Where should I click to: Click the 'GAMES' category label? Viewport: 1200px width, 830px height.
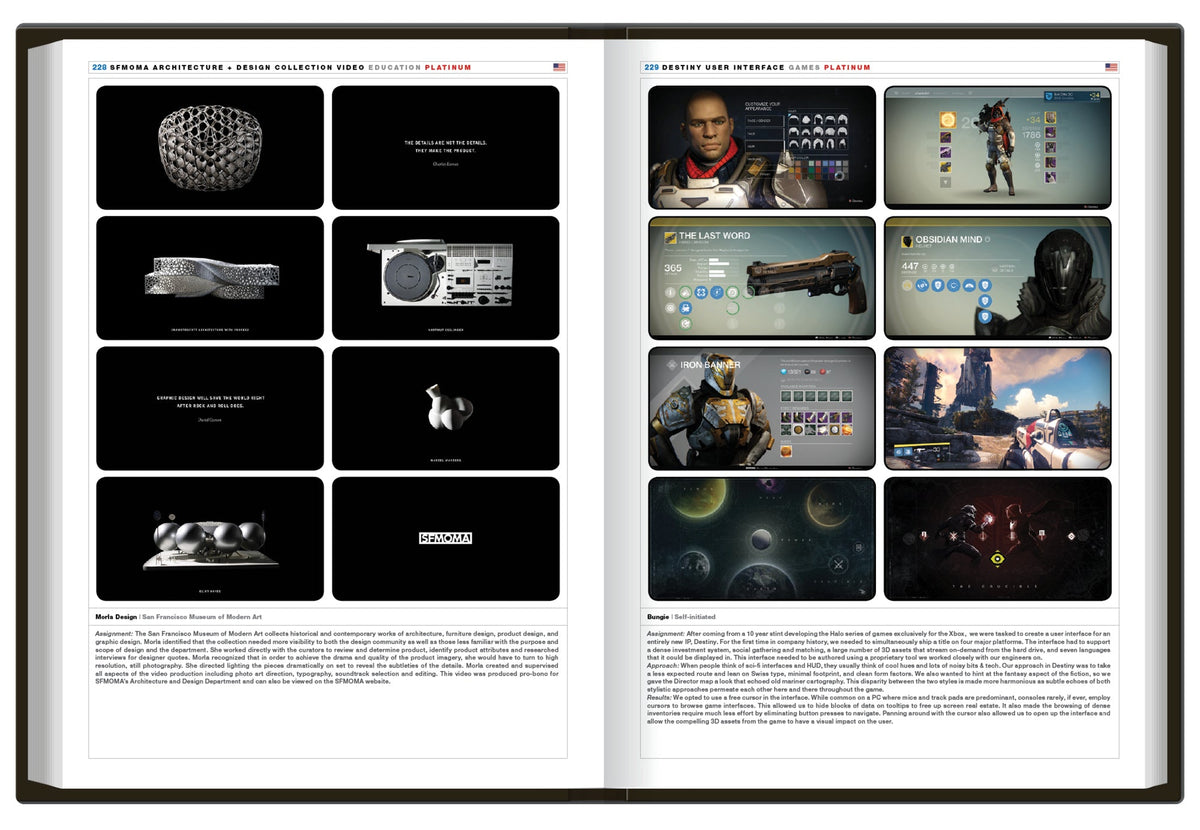pyautogui.click(x=804, y=68)
